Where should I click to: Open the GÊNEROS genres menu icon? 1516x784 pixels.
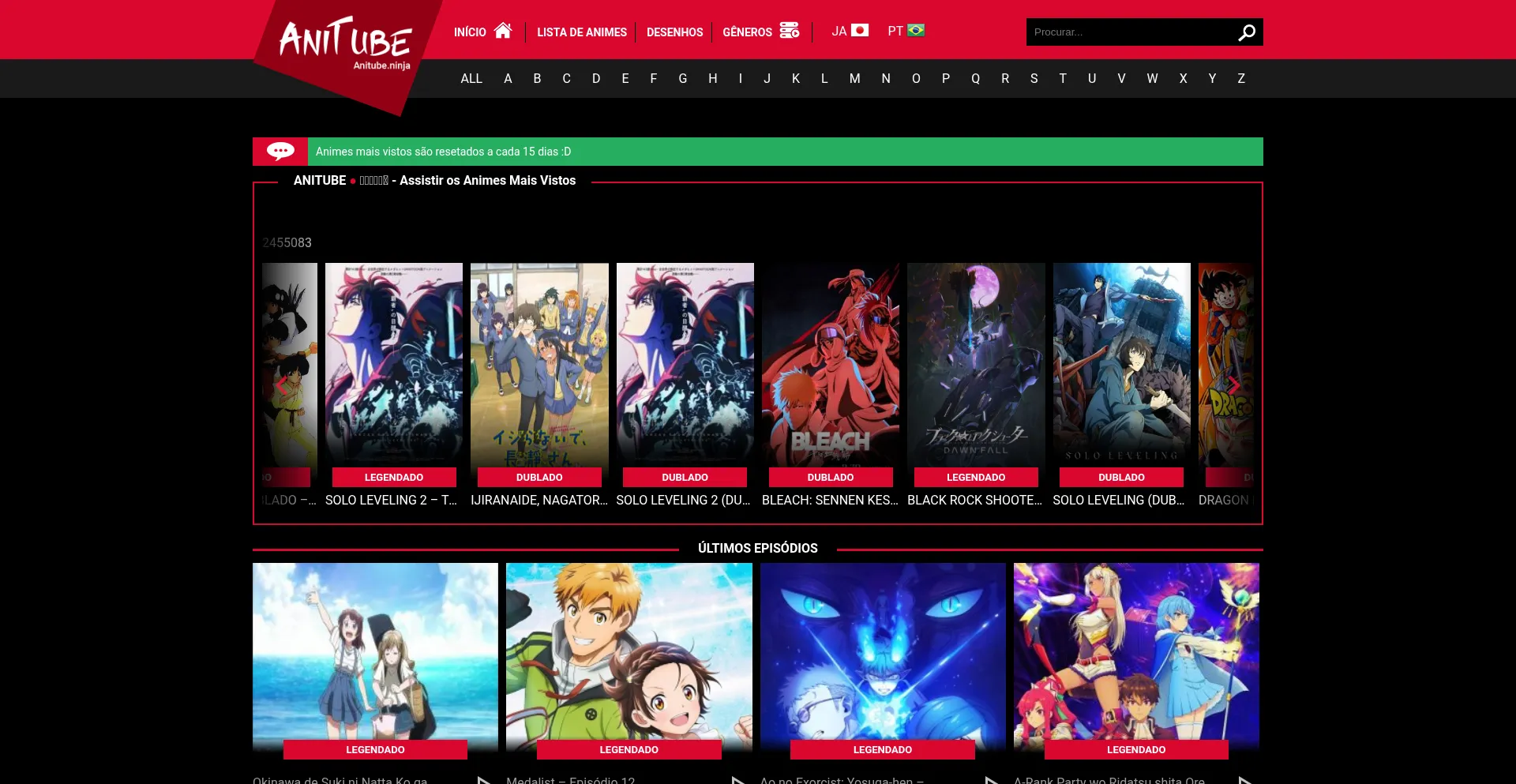789,31
